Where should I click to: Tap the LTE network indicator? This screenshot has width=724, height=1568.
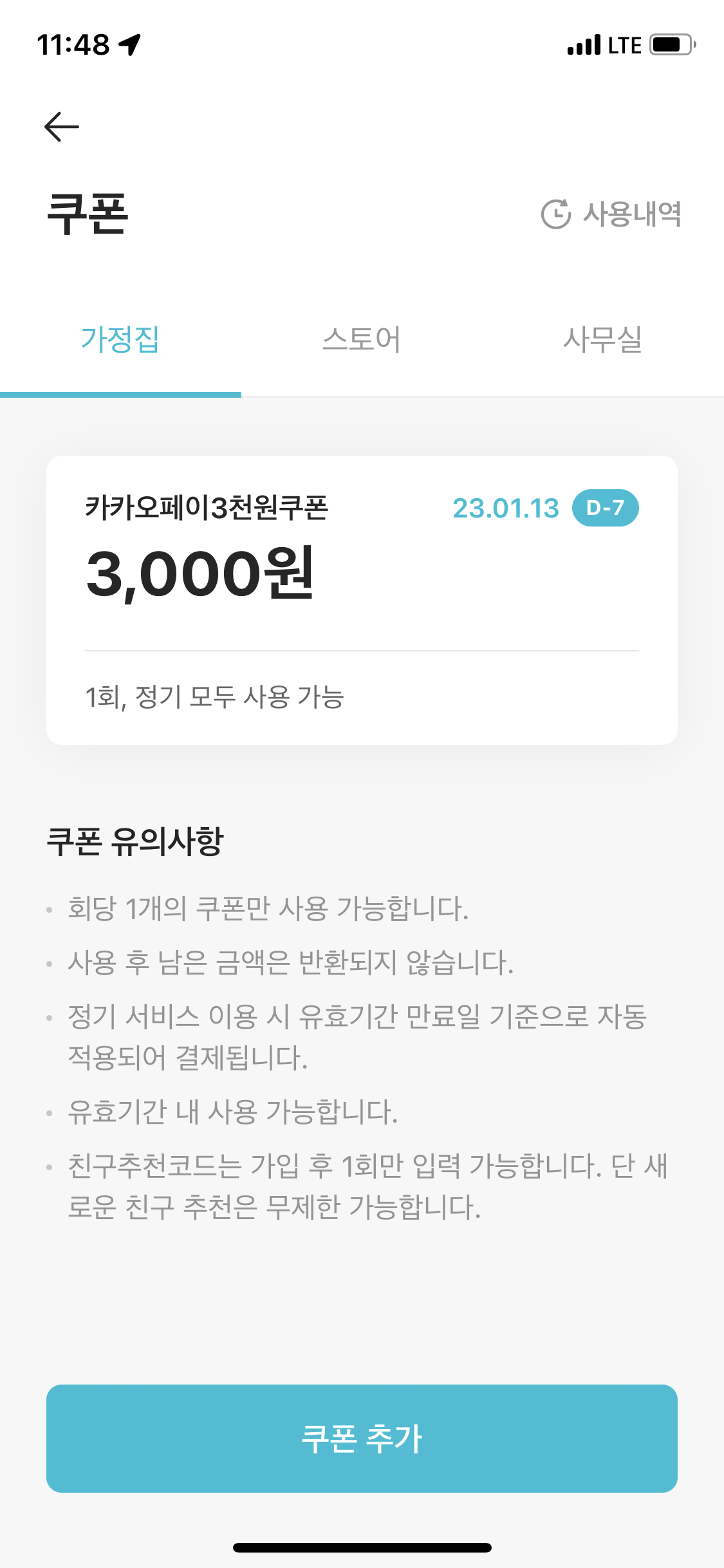tap(624, 45)
